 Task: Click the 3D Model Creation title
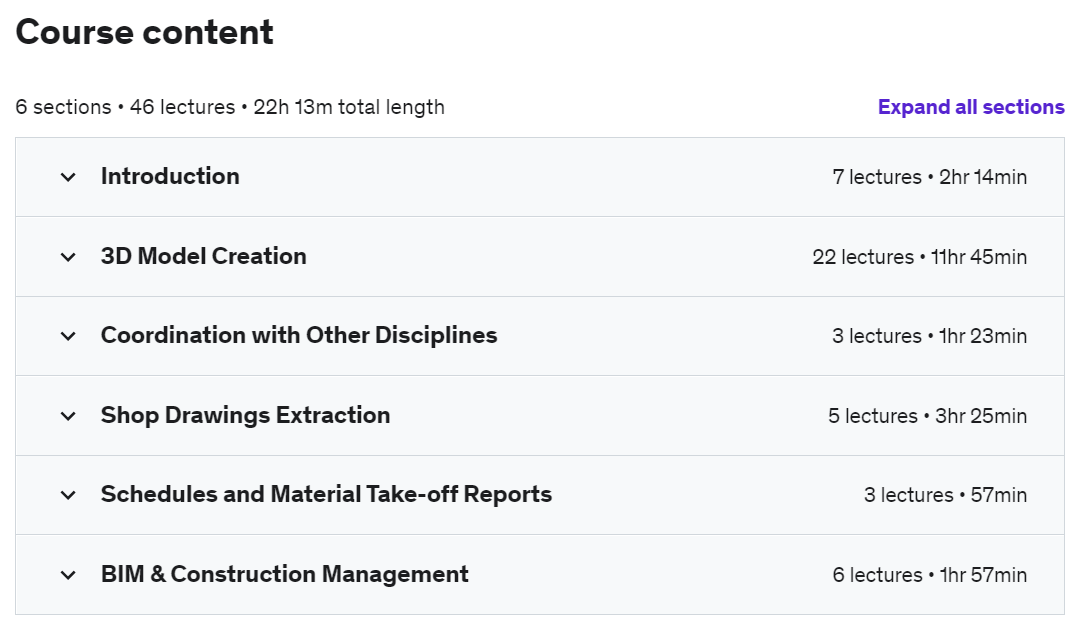tap(204, 256)
